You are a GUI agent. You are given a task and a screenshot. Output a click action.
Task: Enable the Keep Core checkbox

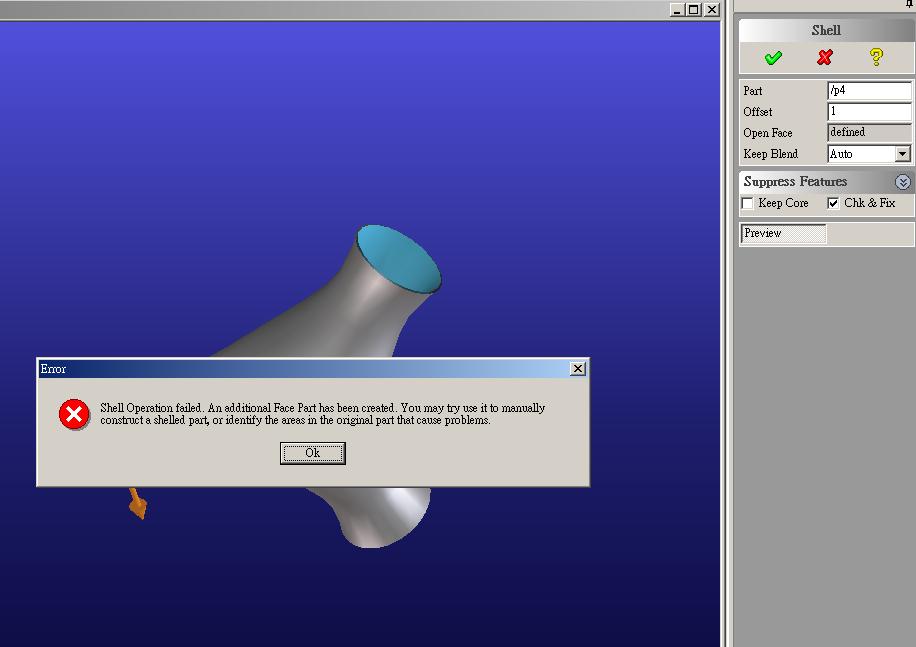tap(747, 203)
